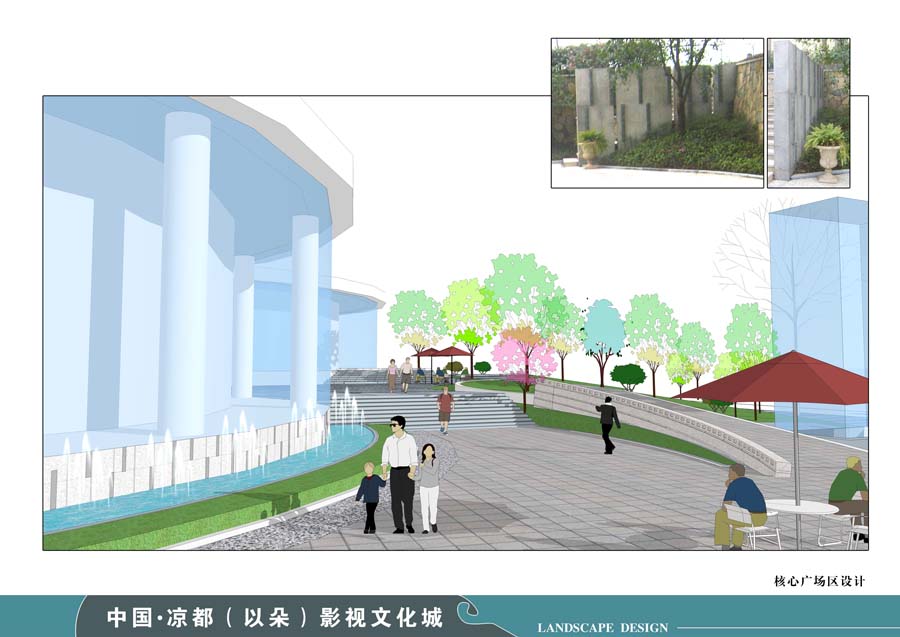The width and height of the screenshot is (900, 637).
Task: Click the LANDSCAPE DESIGN text in footer
Action: pos(603,628)
